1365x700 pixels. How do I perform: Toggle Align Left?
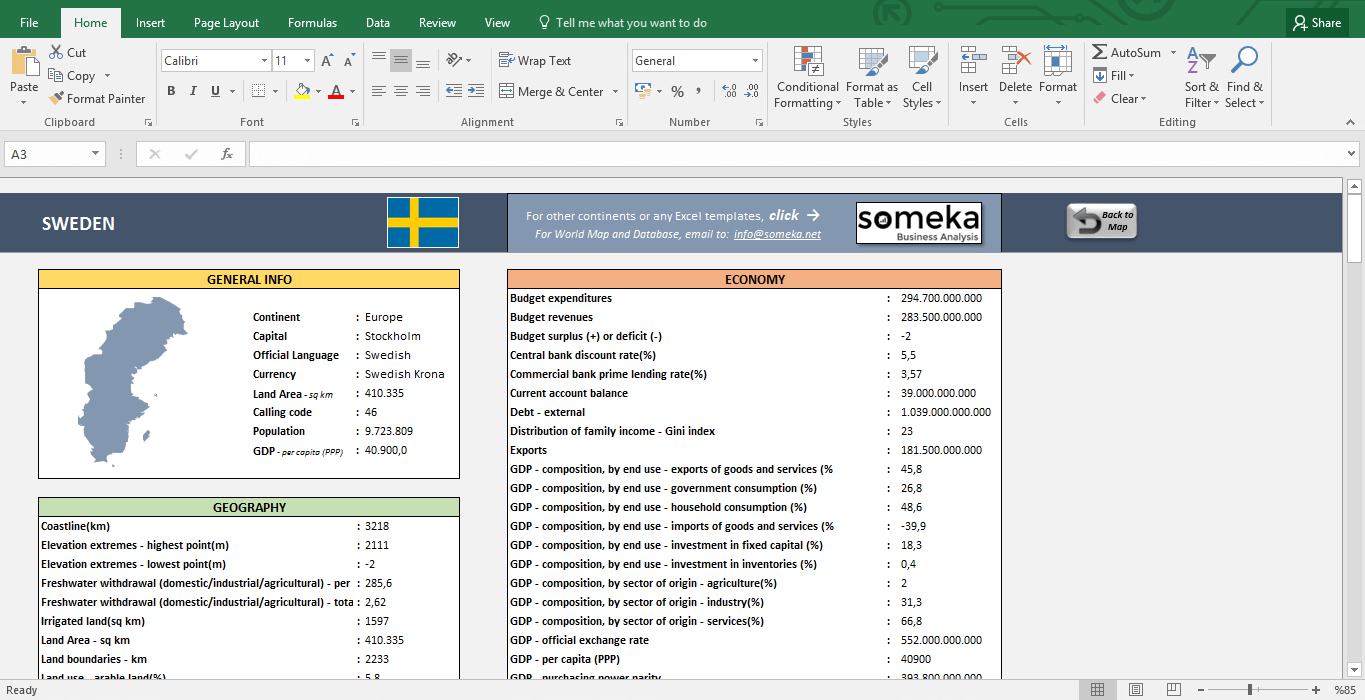[379, 91]
